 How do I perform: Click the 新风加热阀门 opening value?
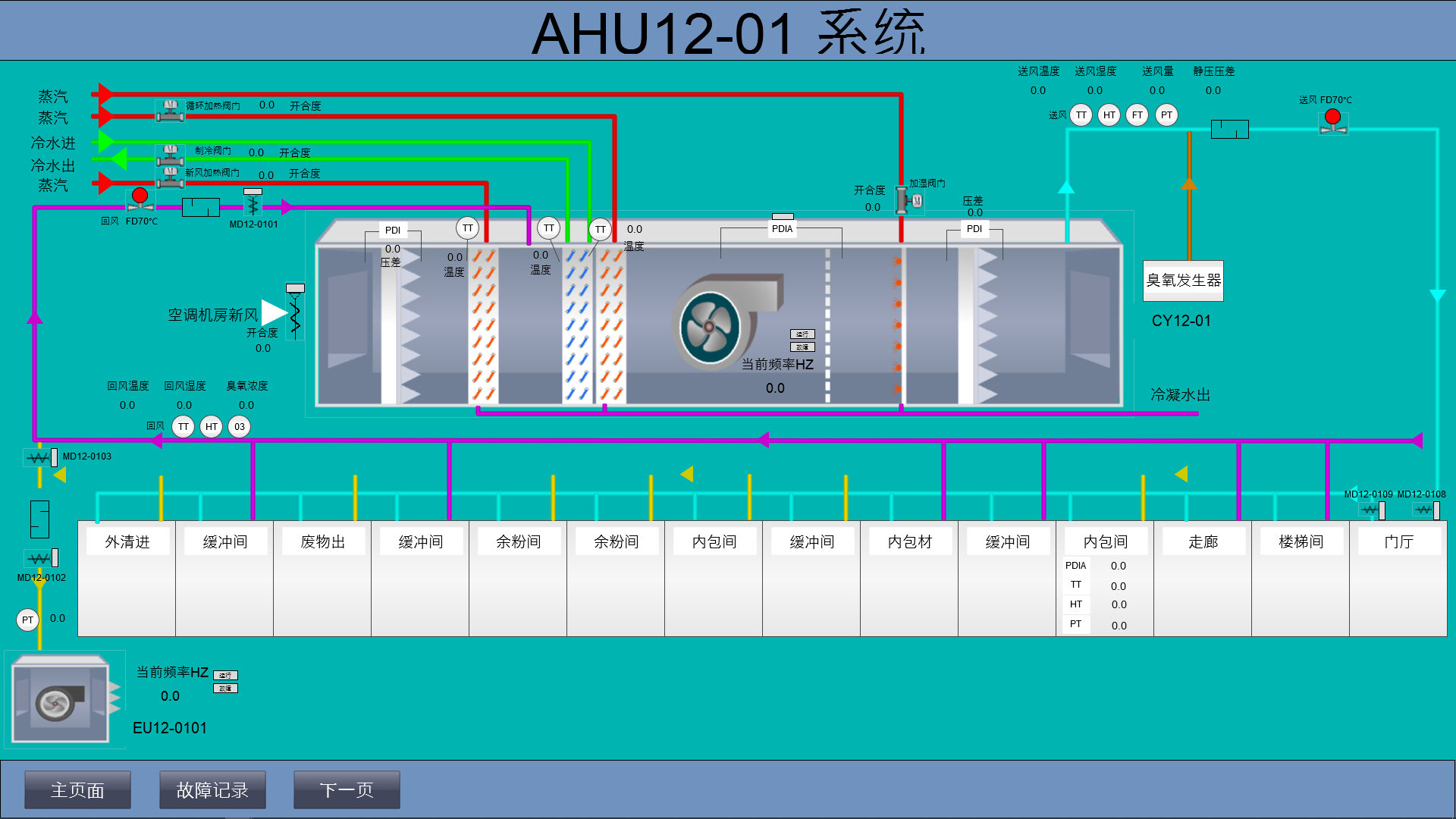click(x=265, y=175)
